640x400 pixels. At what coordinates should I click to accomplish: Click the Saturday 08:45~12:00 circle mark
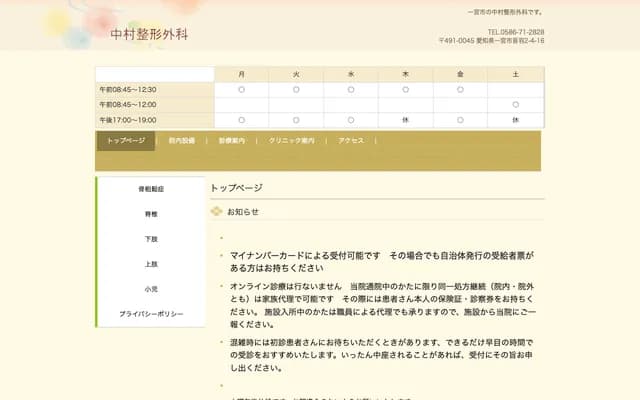click(516, 104)
